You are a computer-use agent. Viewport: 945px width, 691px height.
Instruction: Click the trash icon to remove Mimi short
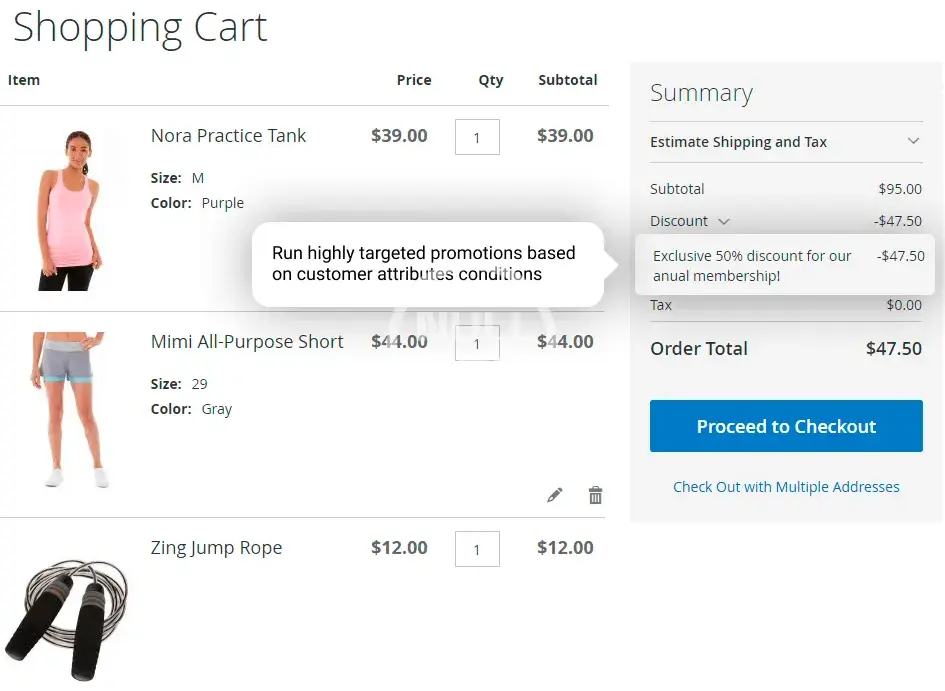[x=595, y=495]
